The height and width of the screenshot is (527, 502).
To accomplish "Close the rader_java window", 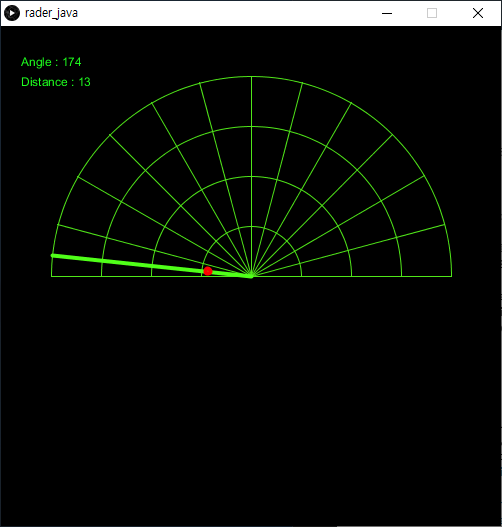I will tap(477, 13).
